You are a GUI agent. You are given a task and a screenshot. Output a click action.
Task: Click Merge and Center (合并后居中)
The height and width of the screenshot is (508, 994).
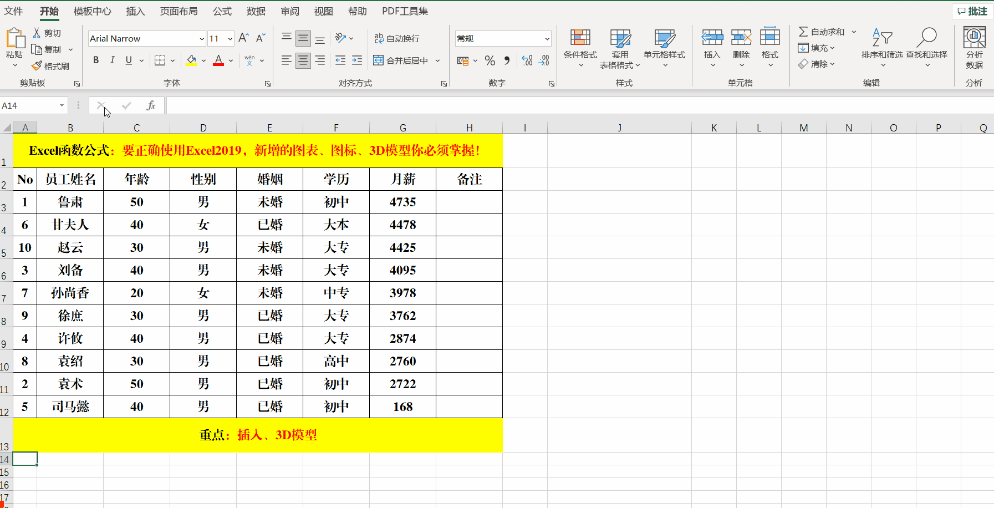pos(401,61)
